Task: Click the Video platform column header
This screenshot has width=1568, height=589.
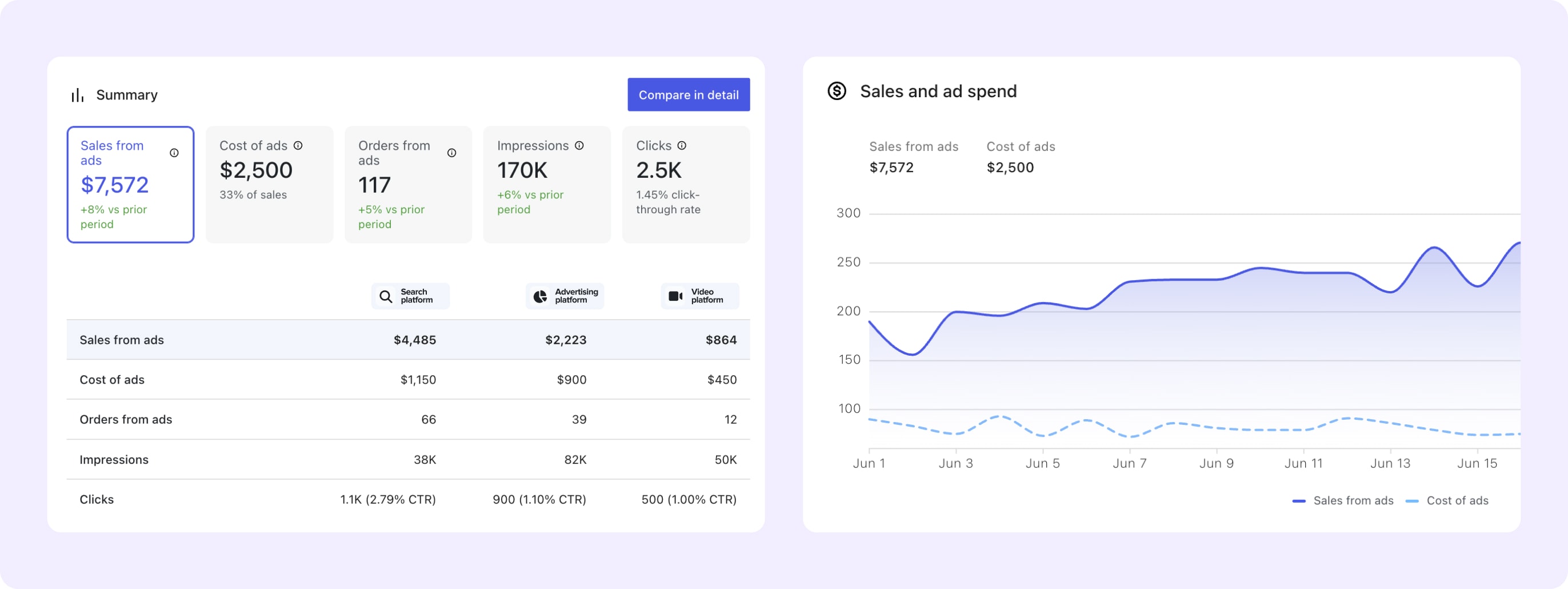Action: (700, 296)
